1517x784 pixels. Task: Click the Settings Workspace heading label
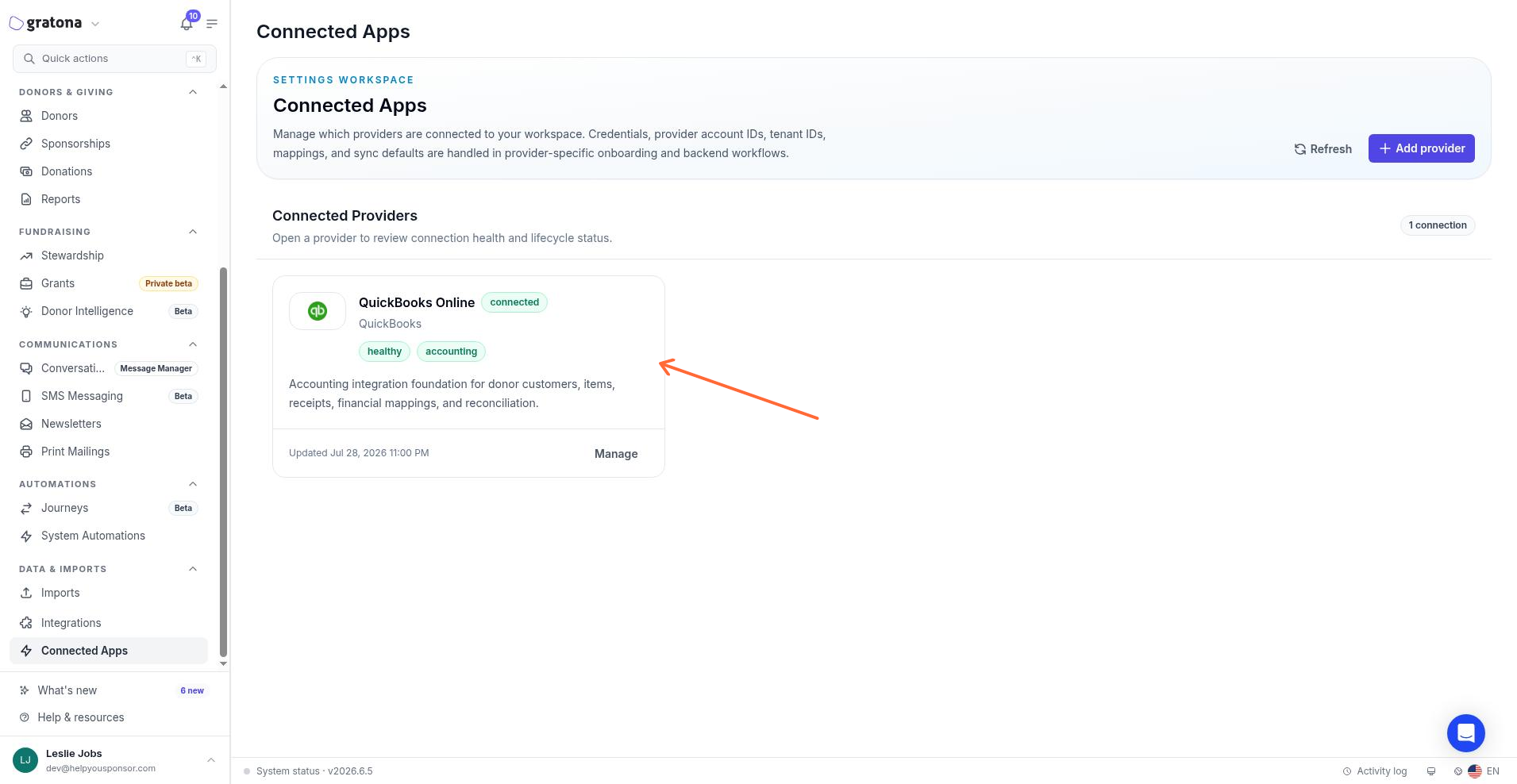tap(343, 80)
